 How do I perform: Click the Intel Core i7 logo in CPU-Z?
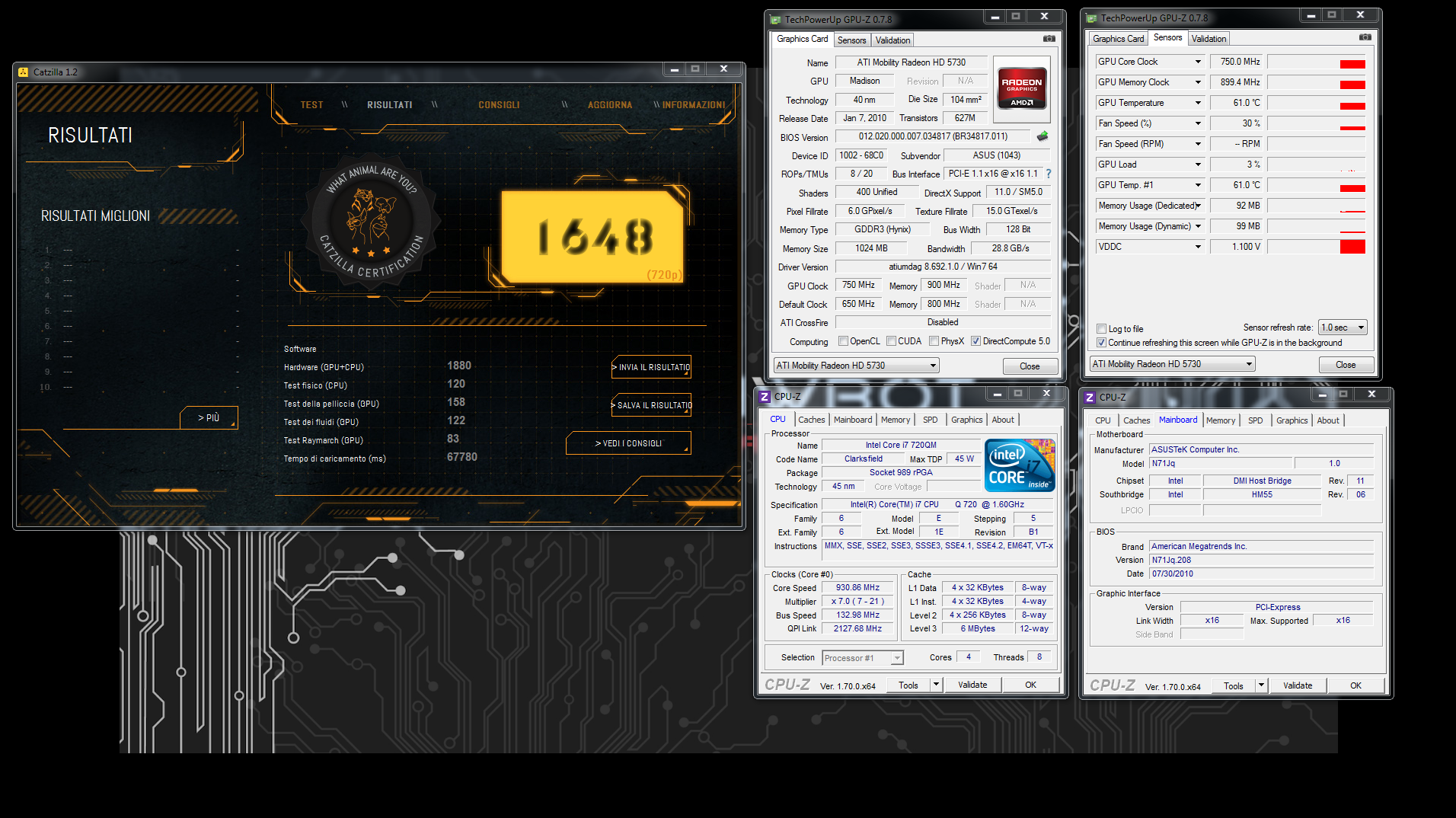tap(1020, 465)
